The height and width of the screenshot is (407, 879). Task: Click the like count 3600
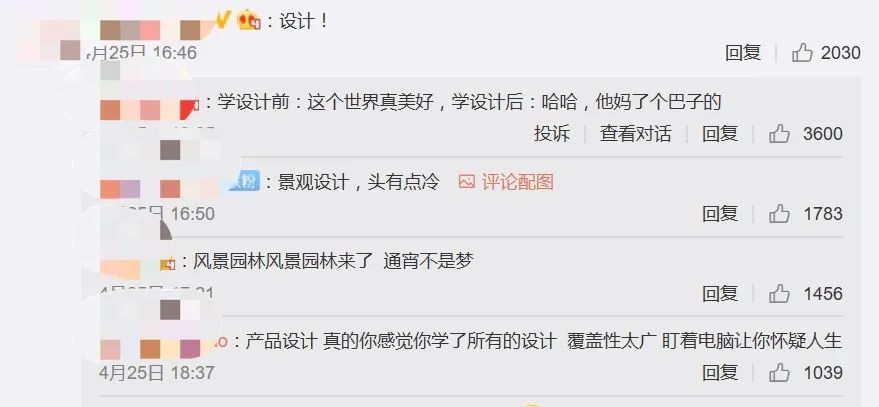(823, 134)
